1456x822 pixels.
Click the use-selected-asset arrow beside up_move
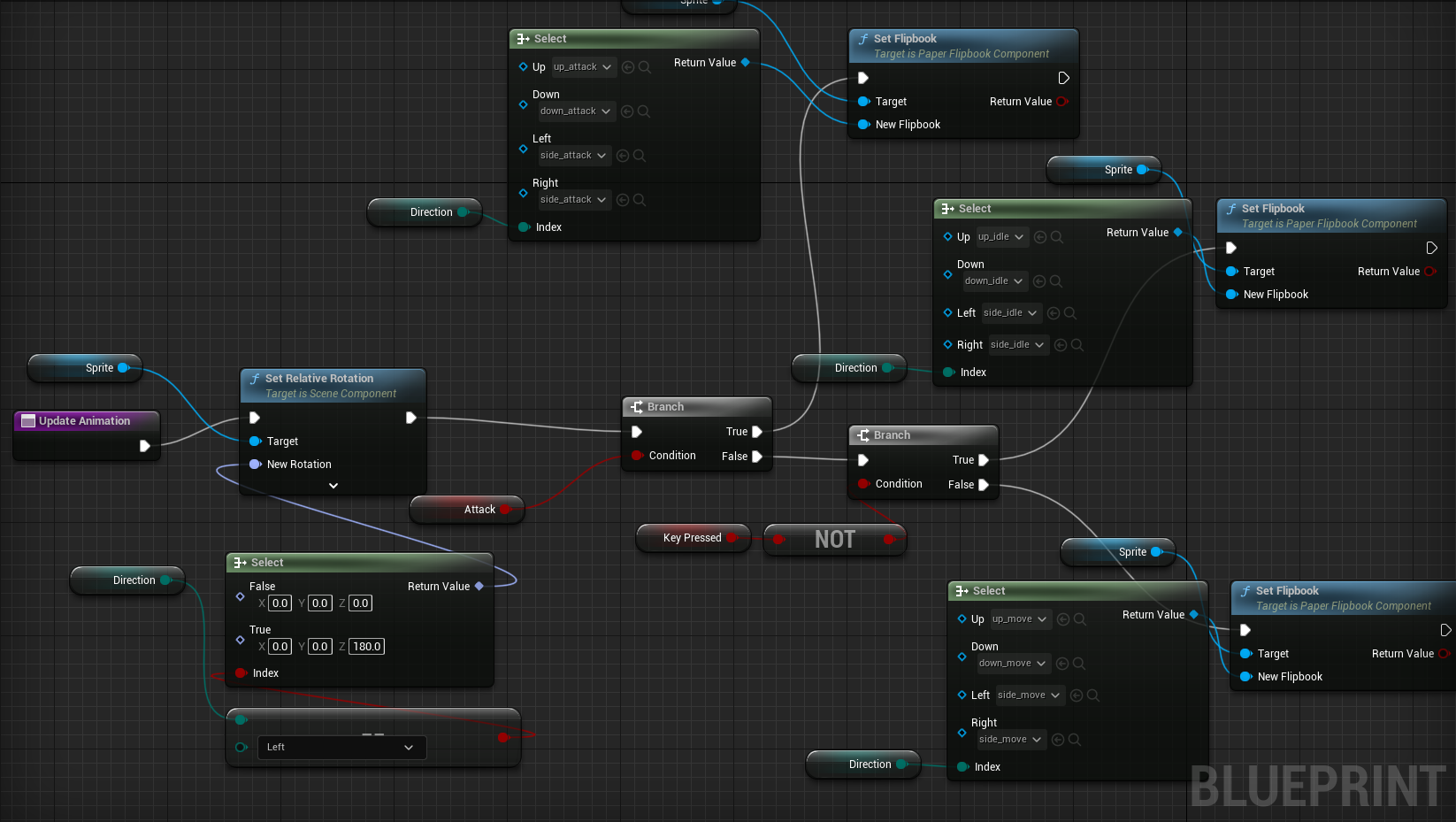click(1063, 619)
